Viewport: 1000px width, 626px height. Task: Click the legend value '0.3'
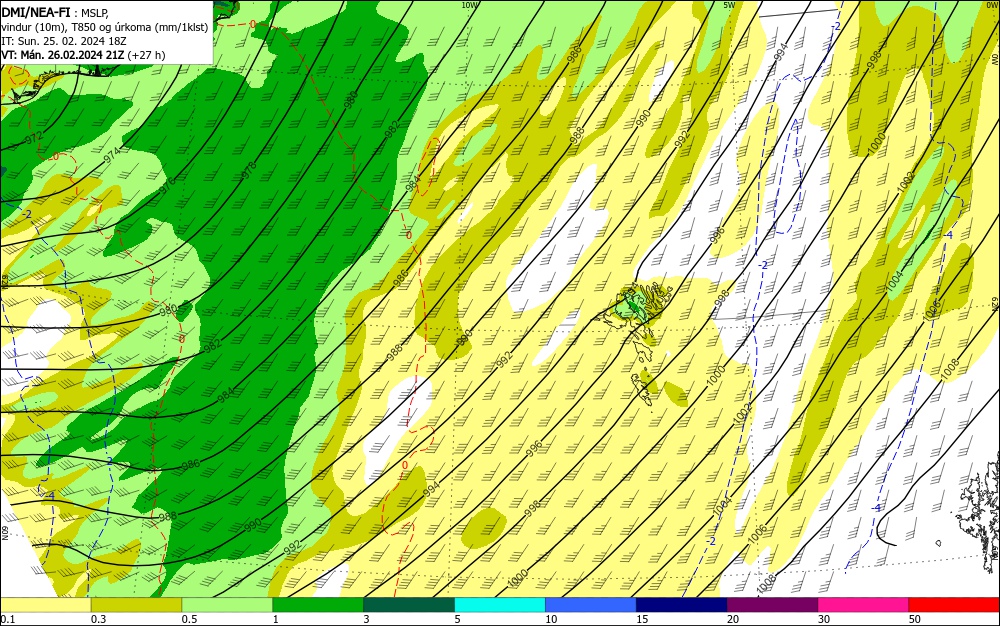point(98,619)
